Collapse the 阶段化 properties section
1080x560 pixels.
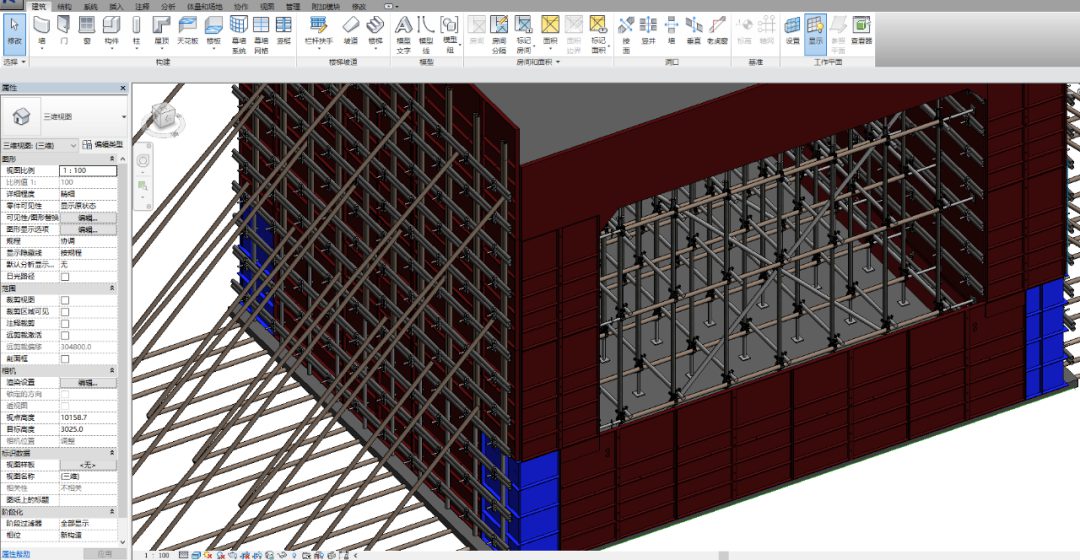pos(112,512)
